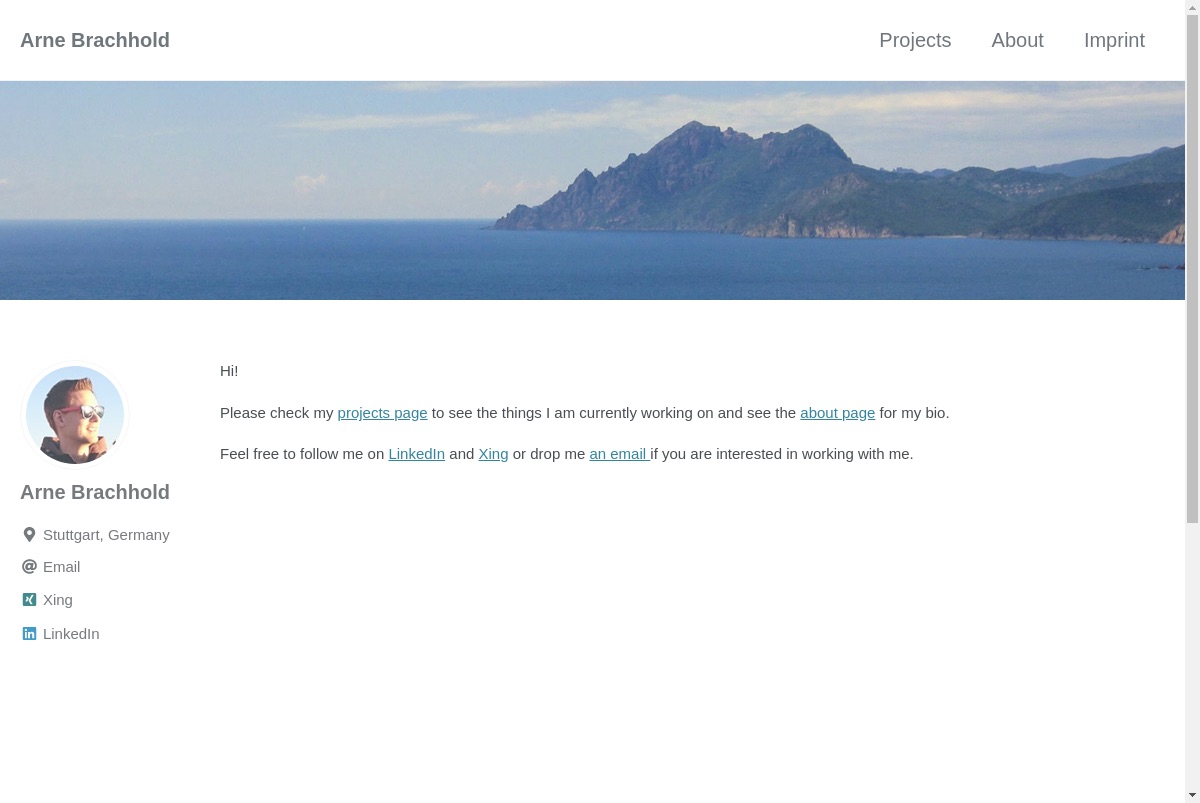
Task: Open the Imprint navigation item
Action: [1114, 40]
